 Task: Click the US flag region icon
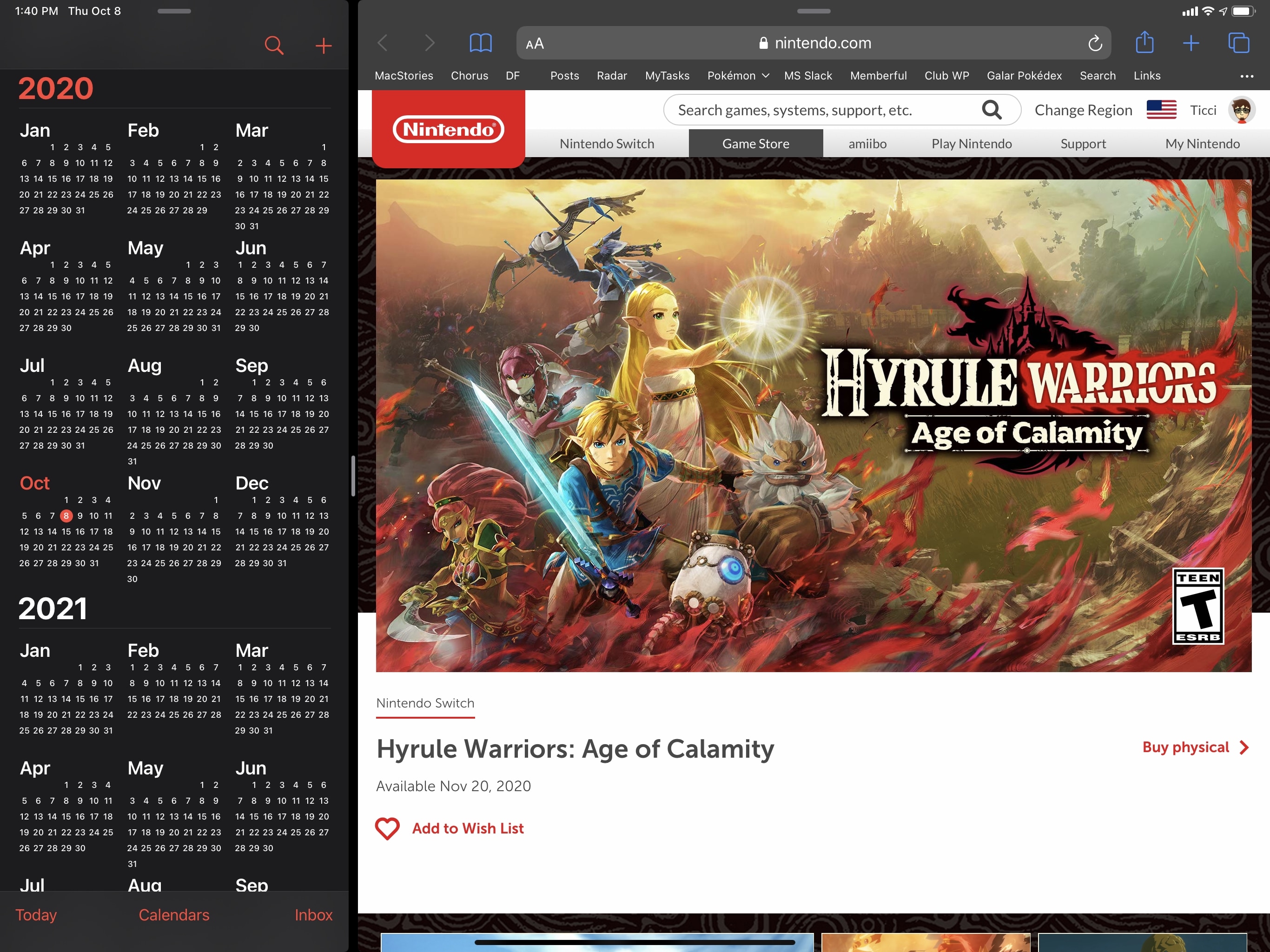1161,110
